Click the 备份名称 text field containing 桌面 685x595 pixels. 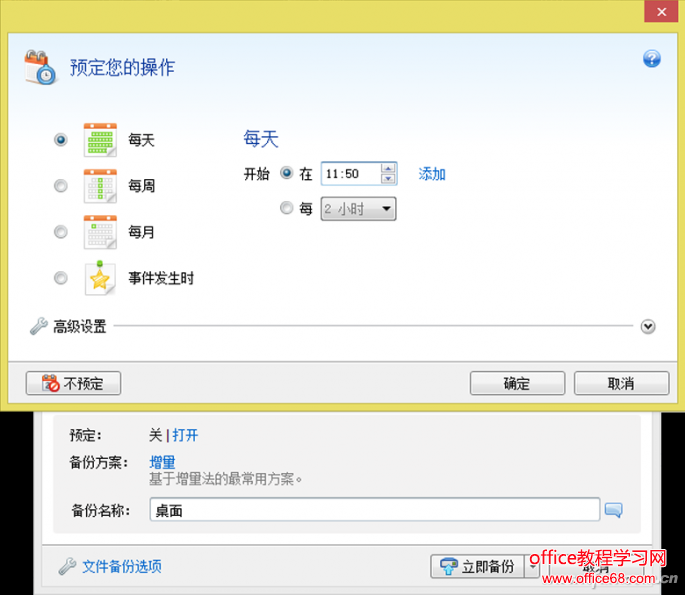pyautogui.click(x=374, y=509)
